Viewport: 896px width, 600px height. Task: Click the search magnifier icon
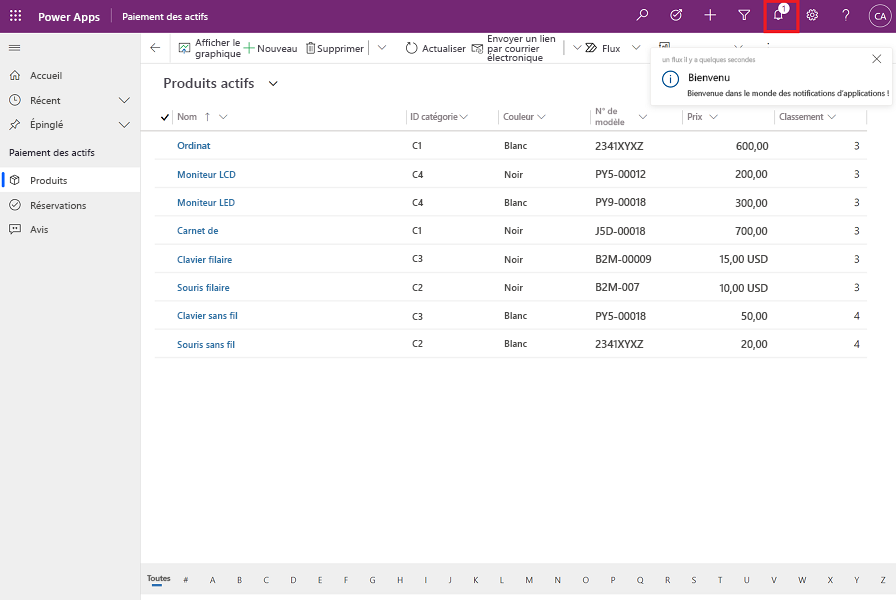(x=643, y=16)
